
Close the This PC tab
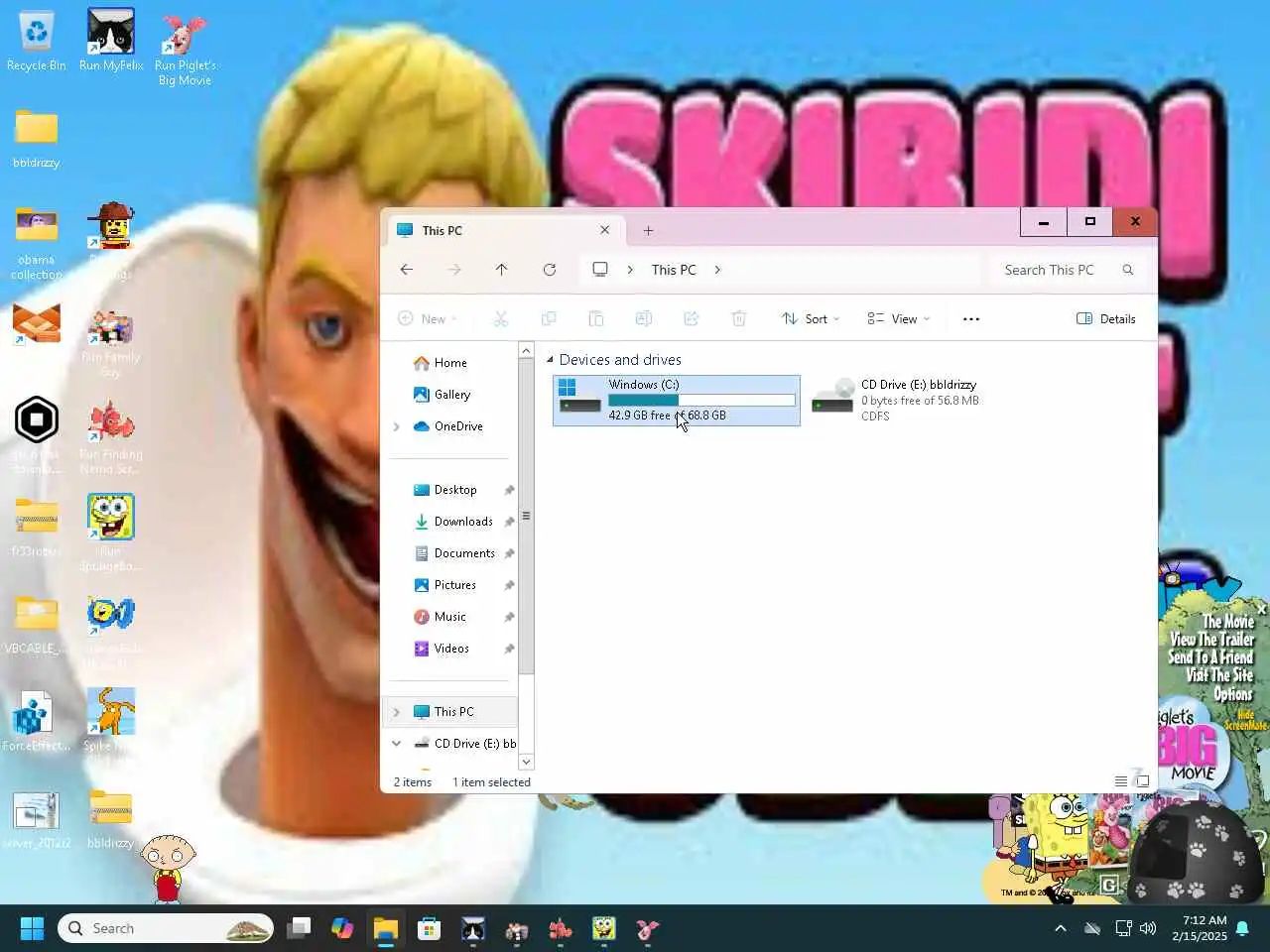pyautogui.click(x=605, y=230)
